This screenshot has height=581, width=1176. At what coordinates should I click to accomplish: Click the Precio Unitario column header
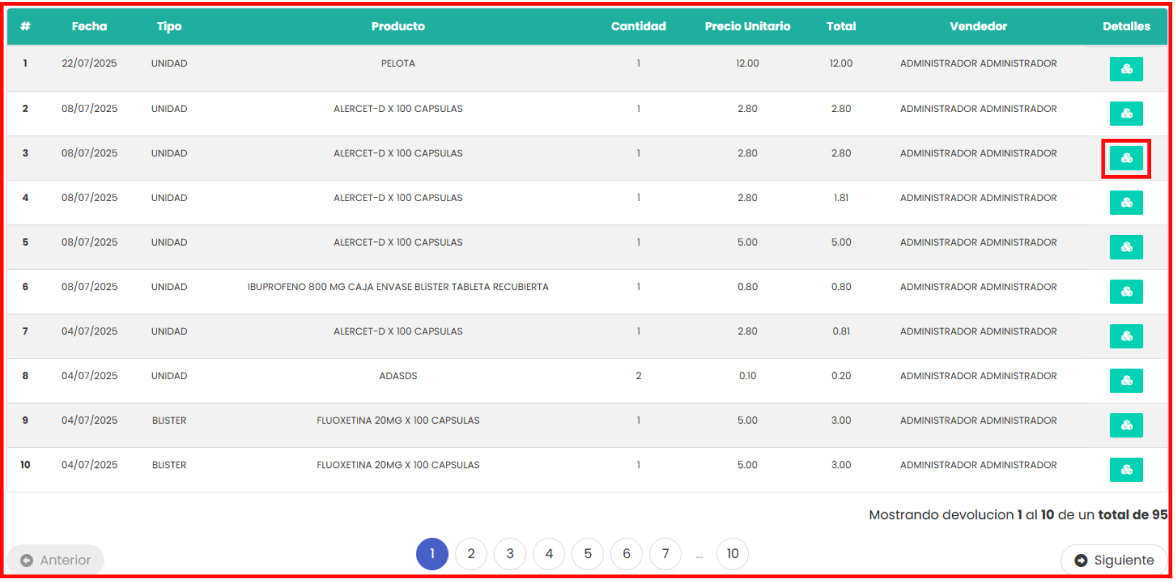pyautogui.click(x=747, y=27)
